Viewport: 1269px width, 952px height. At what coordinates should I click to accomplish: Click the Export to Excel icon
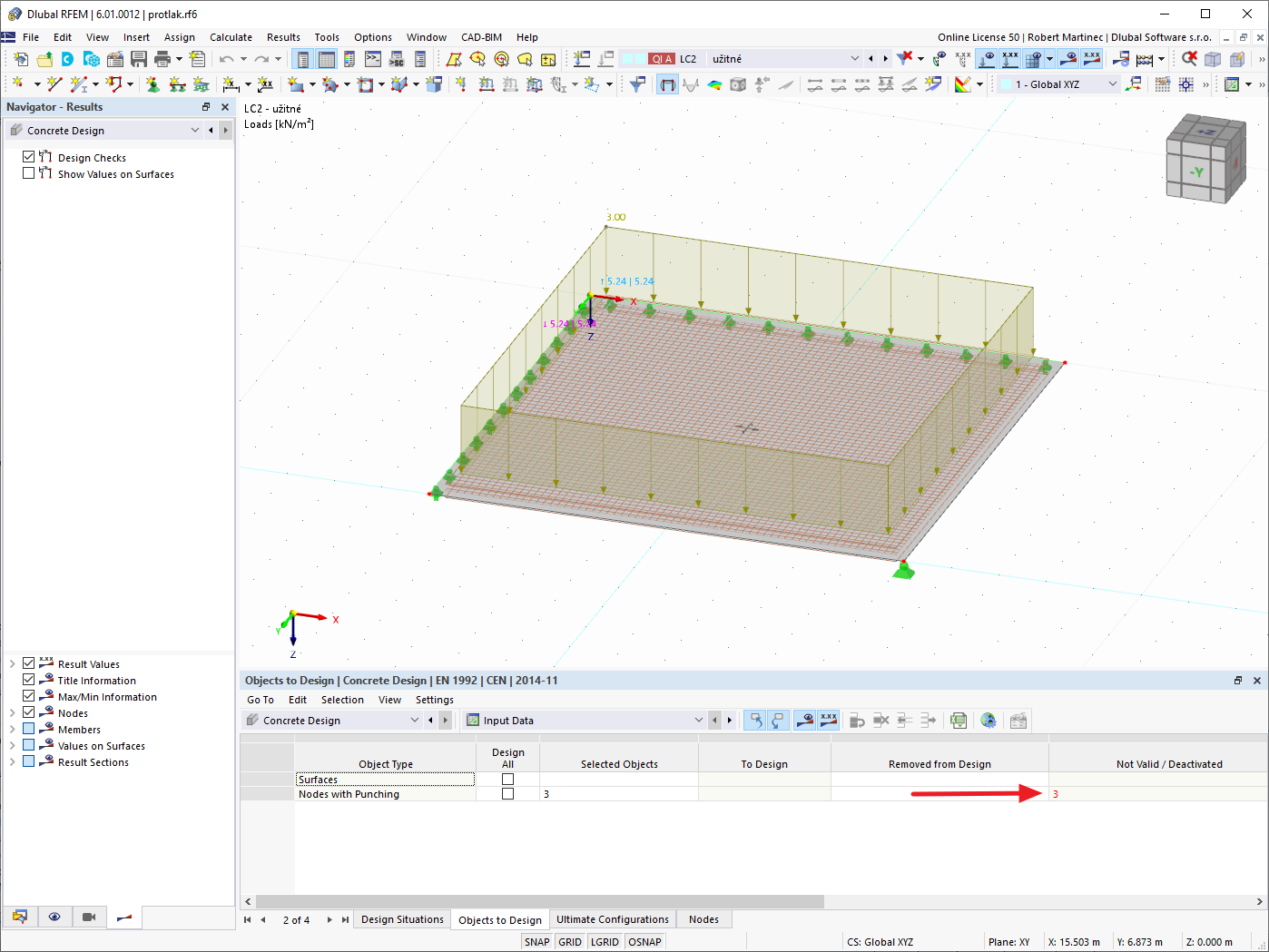coord(959,721)
